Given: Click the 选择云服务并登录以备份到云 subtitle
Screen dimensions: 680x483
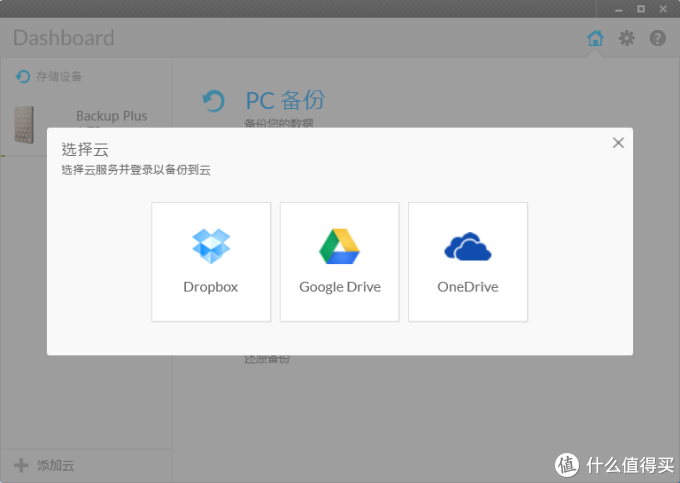Looking at the screenshot, I should point(136,170).
